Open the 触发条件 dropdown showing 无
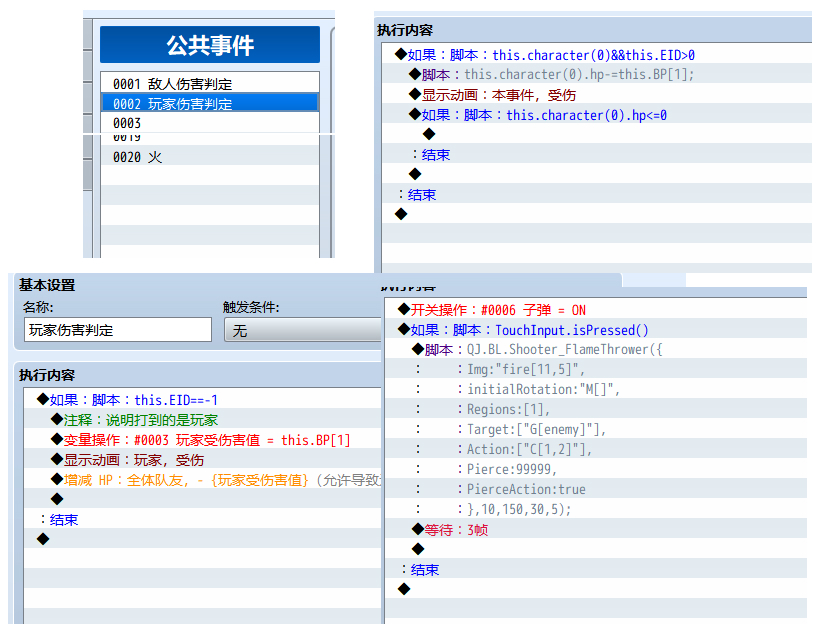This screenshot has width=816, height=624. pyautogui.click(x=303, y=330)
